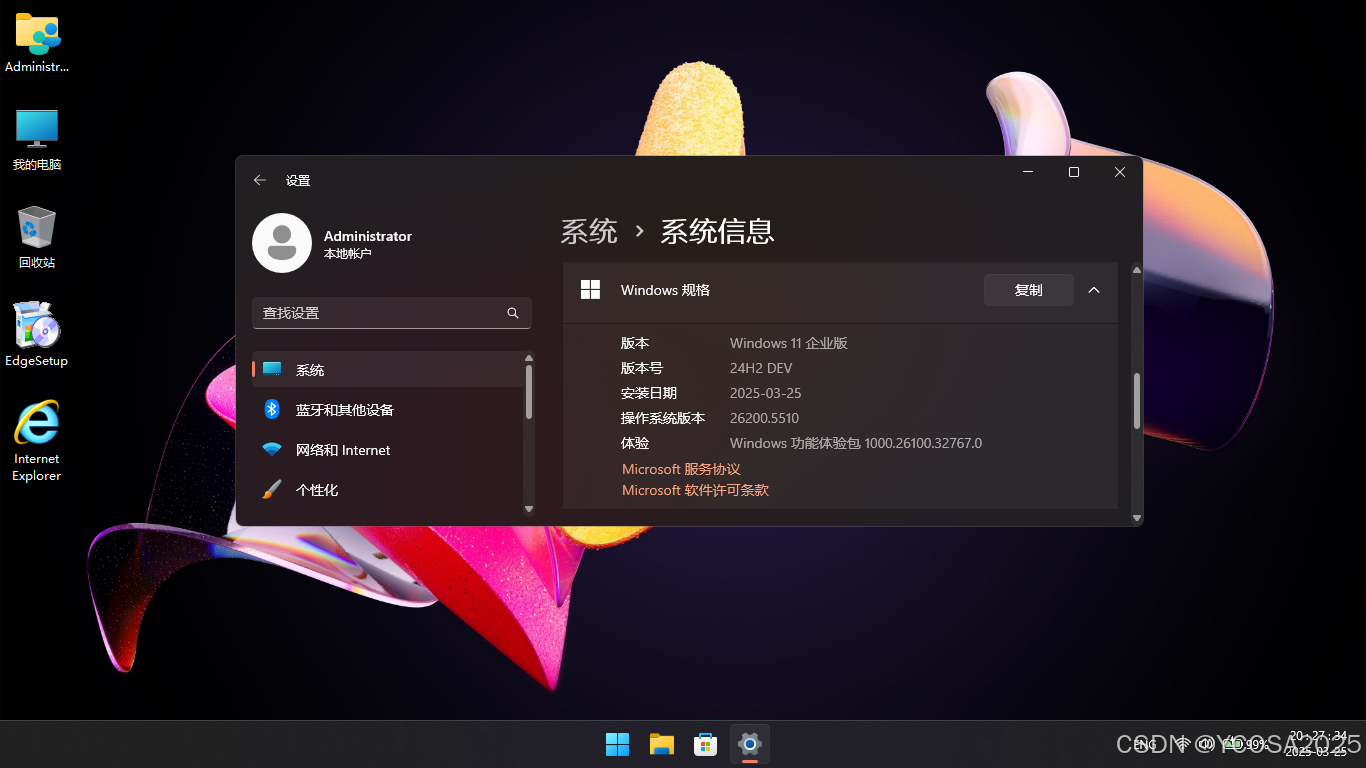Click the main scrollbar up arrow
This screenshot has width=1366, height=768.
1137,269
